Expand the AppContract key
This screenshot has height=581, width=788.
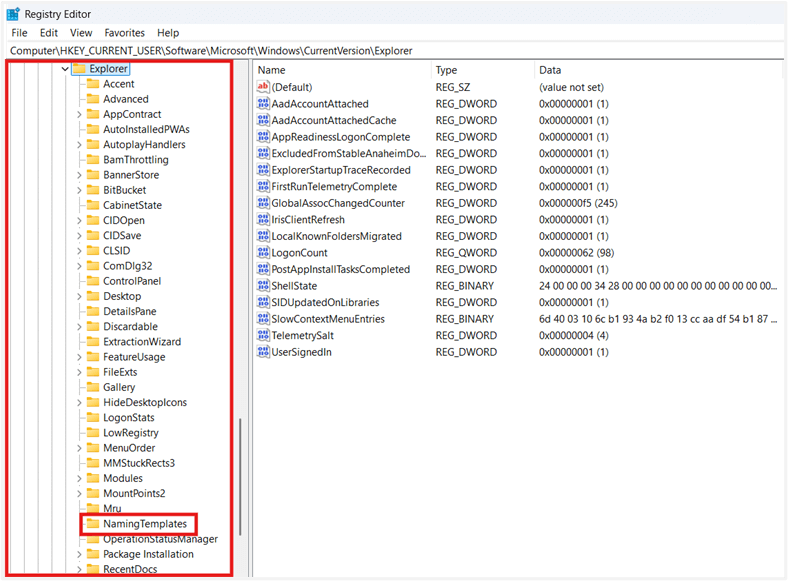point(79,115)
